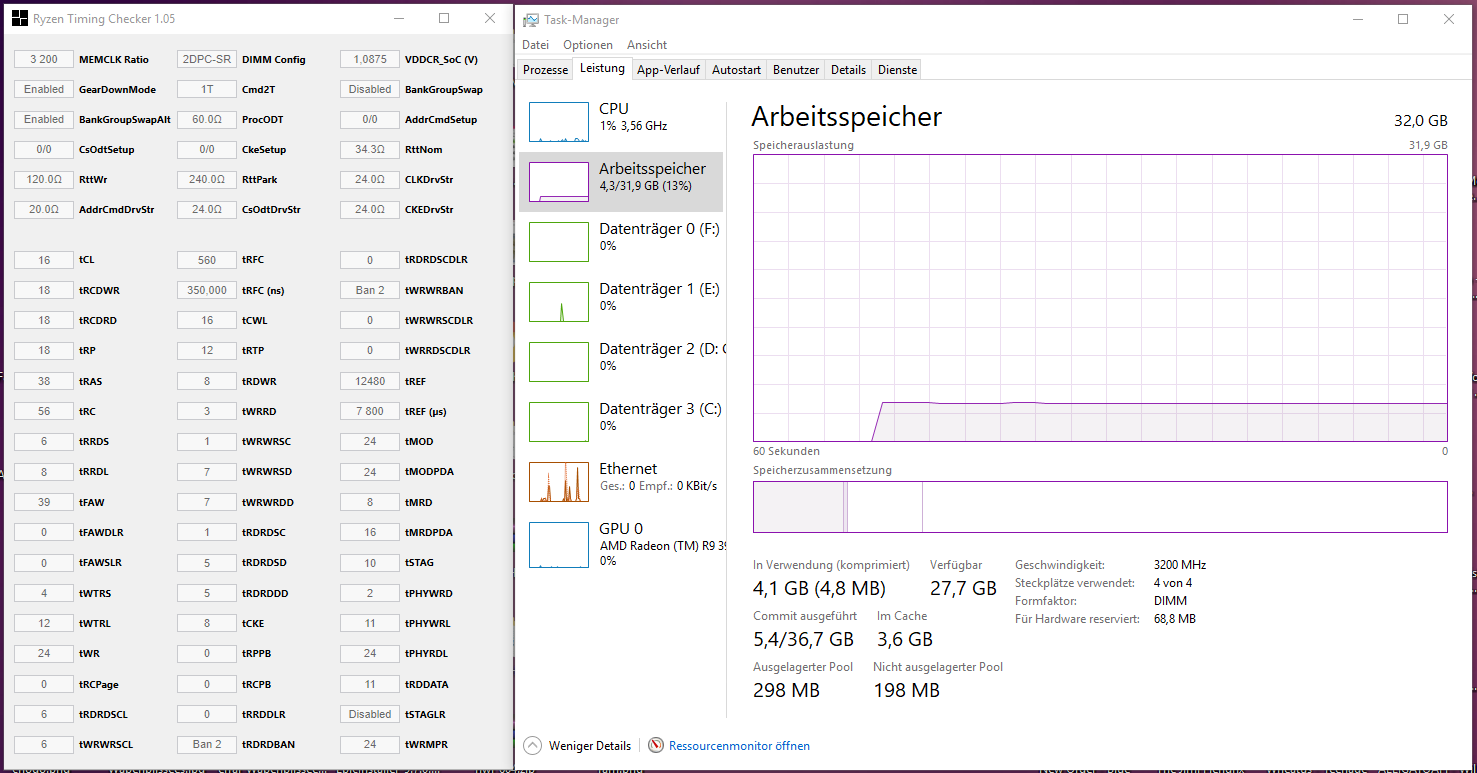Click the Für Hardware reserviert 68,8 MB value
The image size is (1477, 773).
pyautogui.click(x=1174, y=619)
